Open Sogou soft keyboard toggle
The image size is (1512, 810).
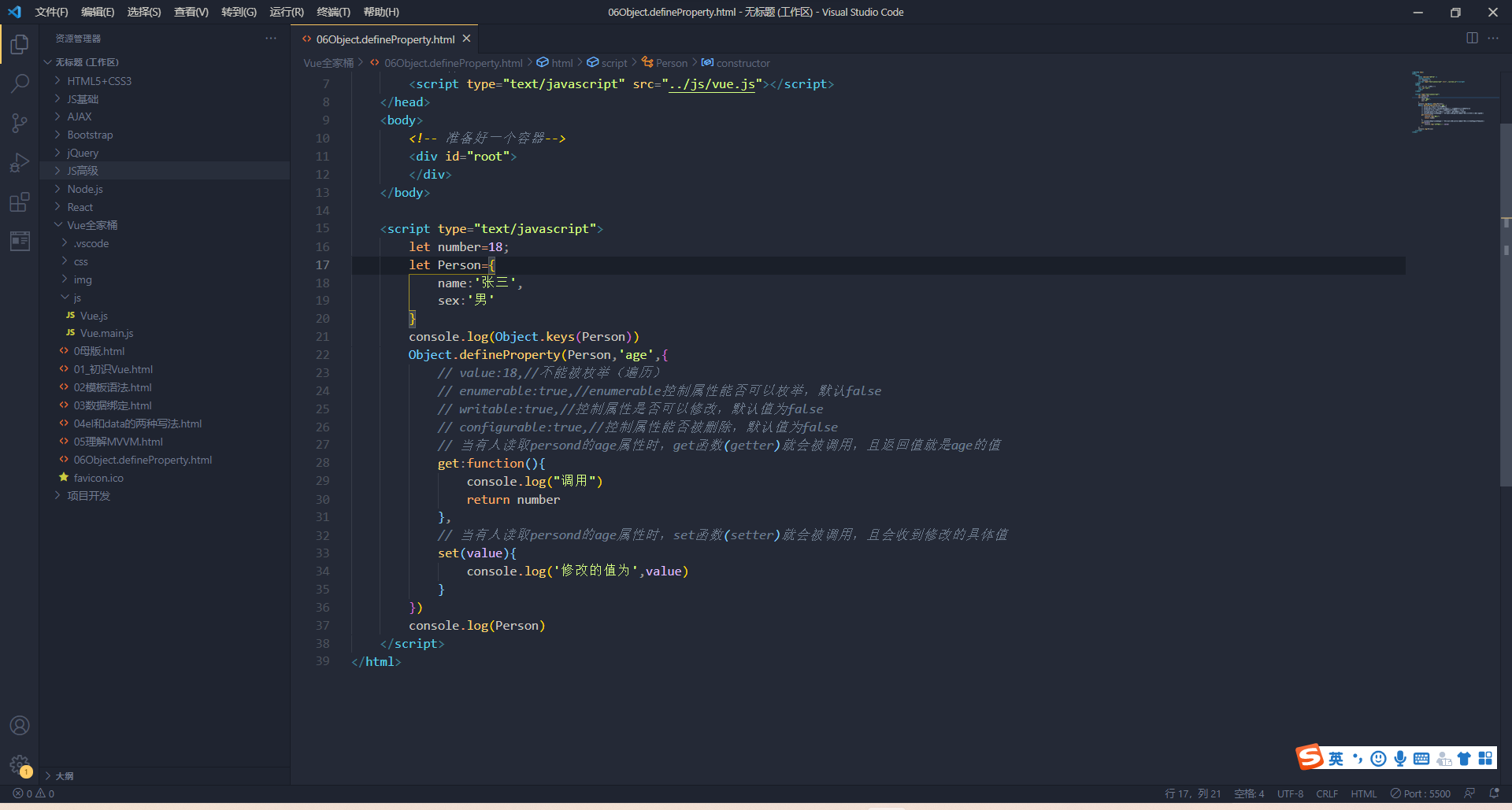coord(1421,758)
